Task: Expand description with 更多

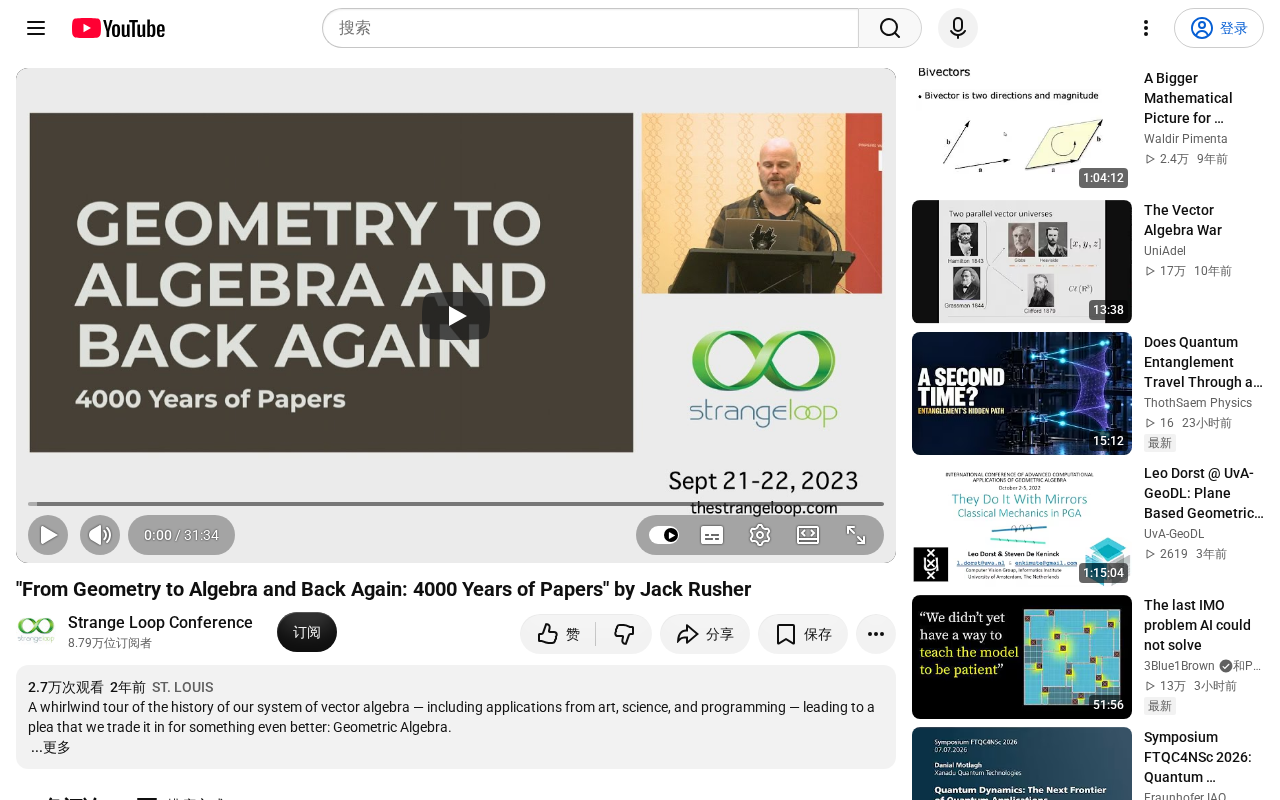Action: click(51, 747)
